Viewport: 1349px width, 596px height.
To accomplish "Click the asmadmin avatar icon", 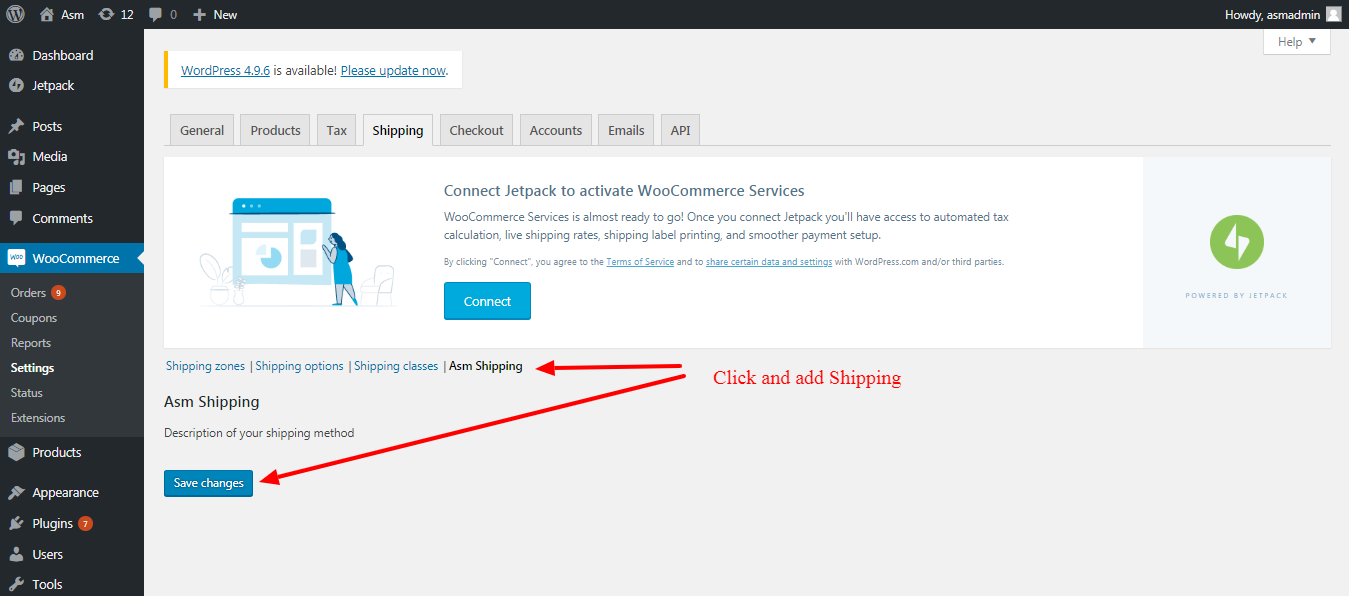I will [x=1333, y=14].
